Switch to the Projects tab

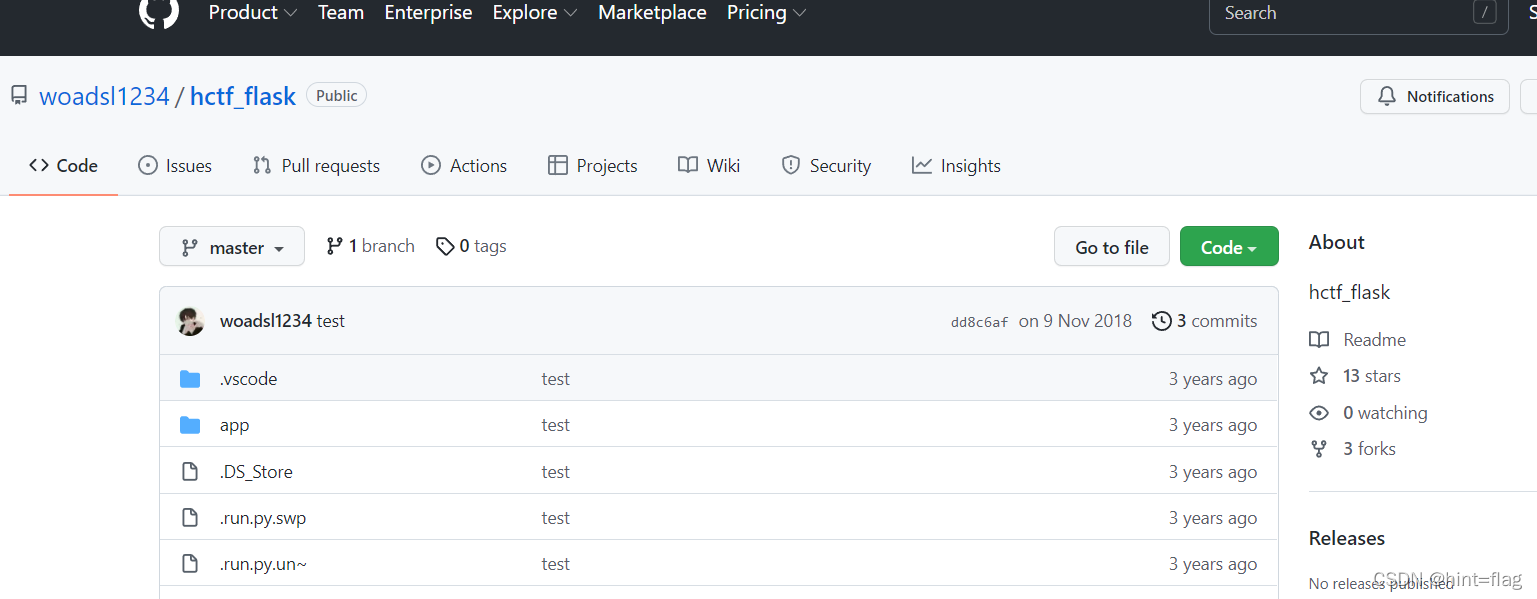pyautogui.click(x=593, y=166)
